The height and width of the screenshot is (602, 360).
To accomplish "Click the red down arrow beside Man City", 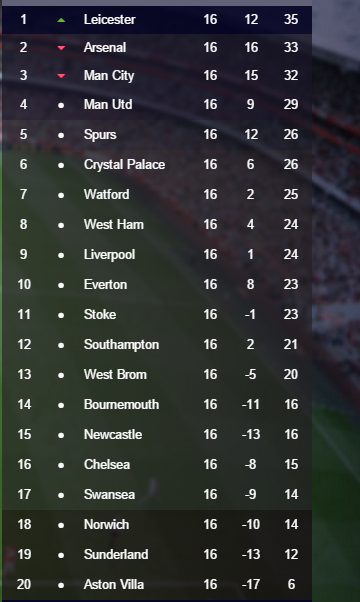I will coord(61,76).
